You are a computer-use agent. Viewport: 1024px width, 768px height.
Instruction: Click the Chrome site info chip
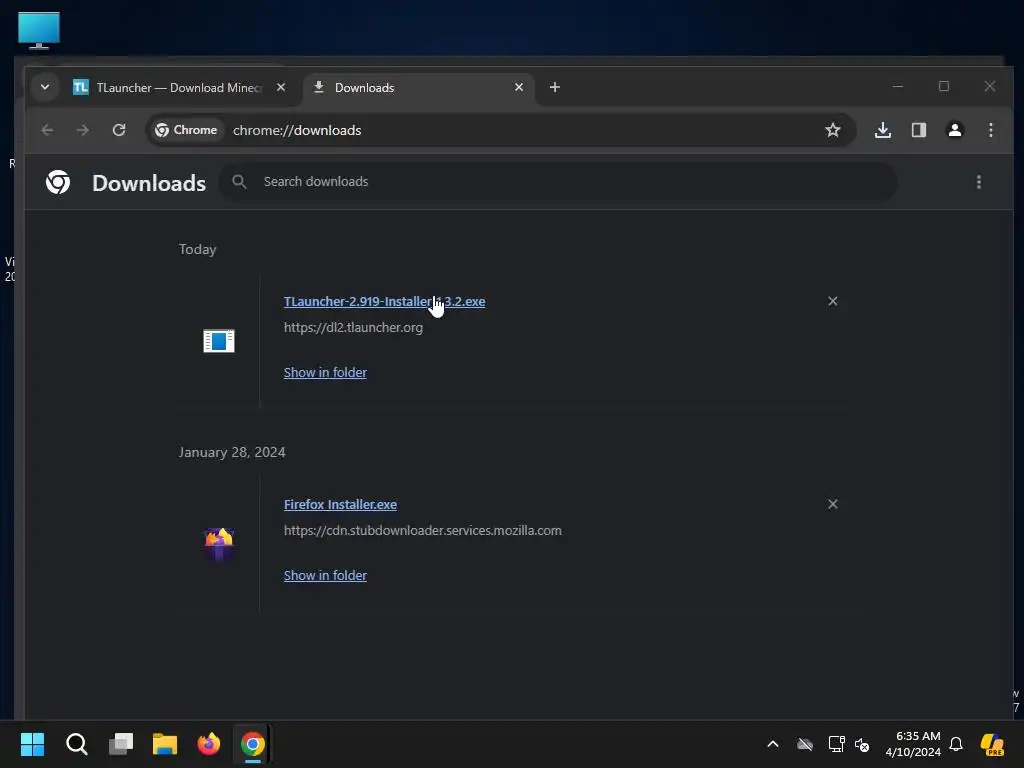pos(185,130)
